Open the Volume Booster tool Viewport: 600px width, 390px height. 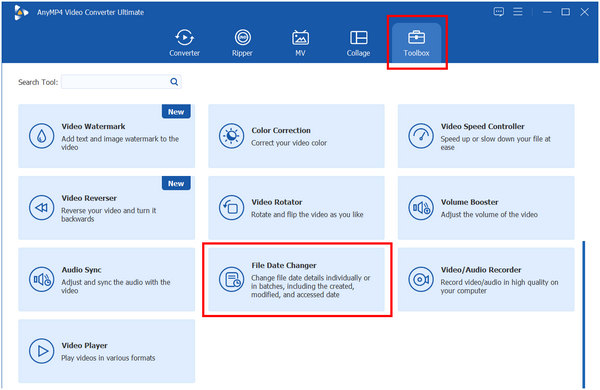[486, 207]
